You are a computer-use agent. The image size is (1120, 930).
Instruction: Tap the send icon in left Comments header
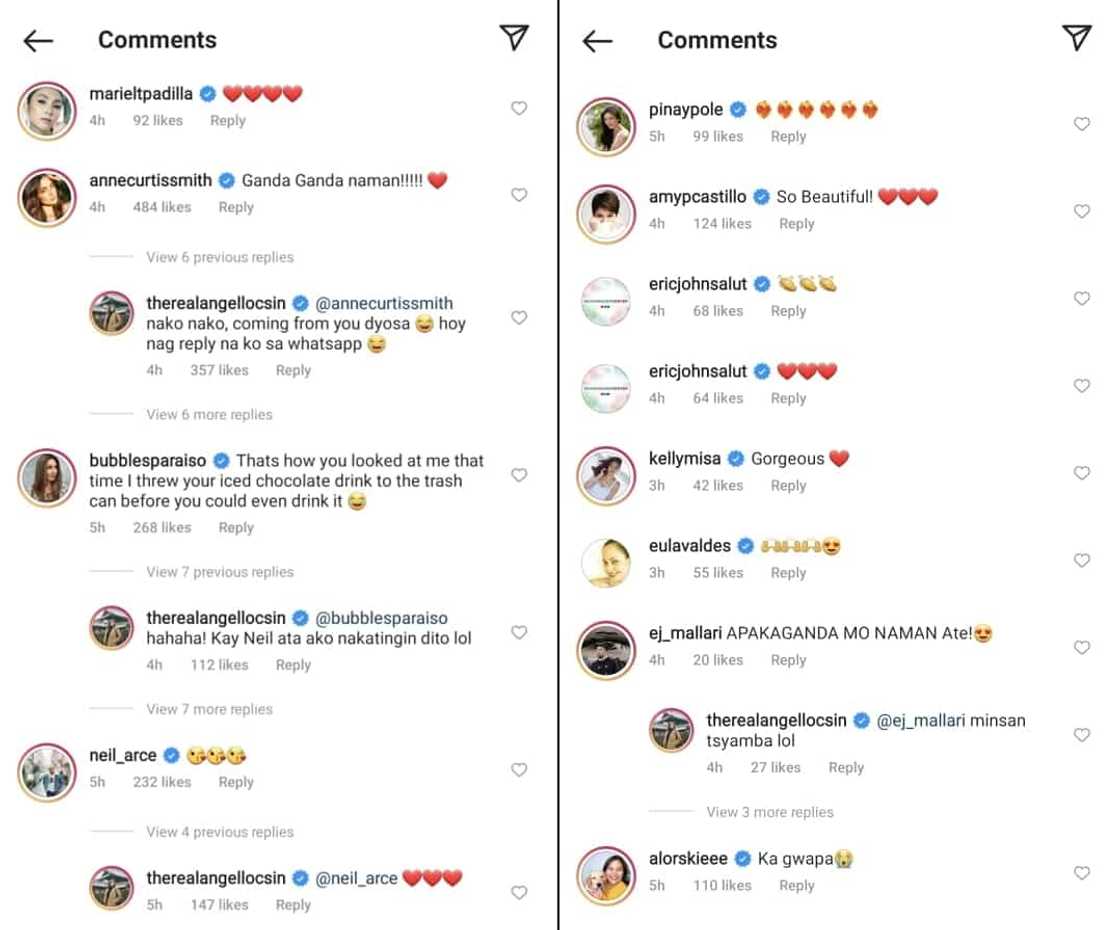(x=513, y=38)
